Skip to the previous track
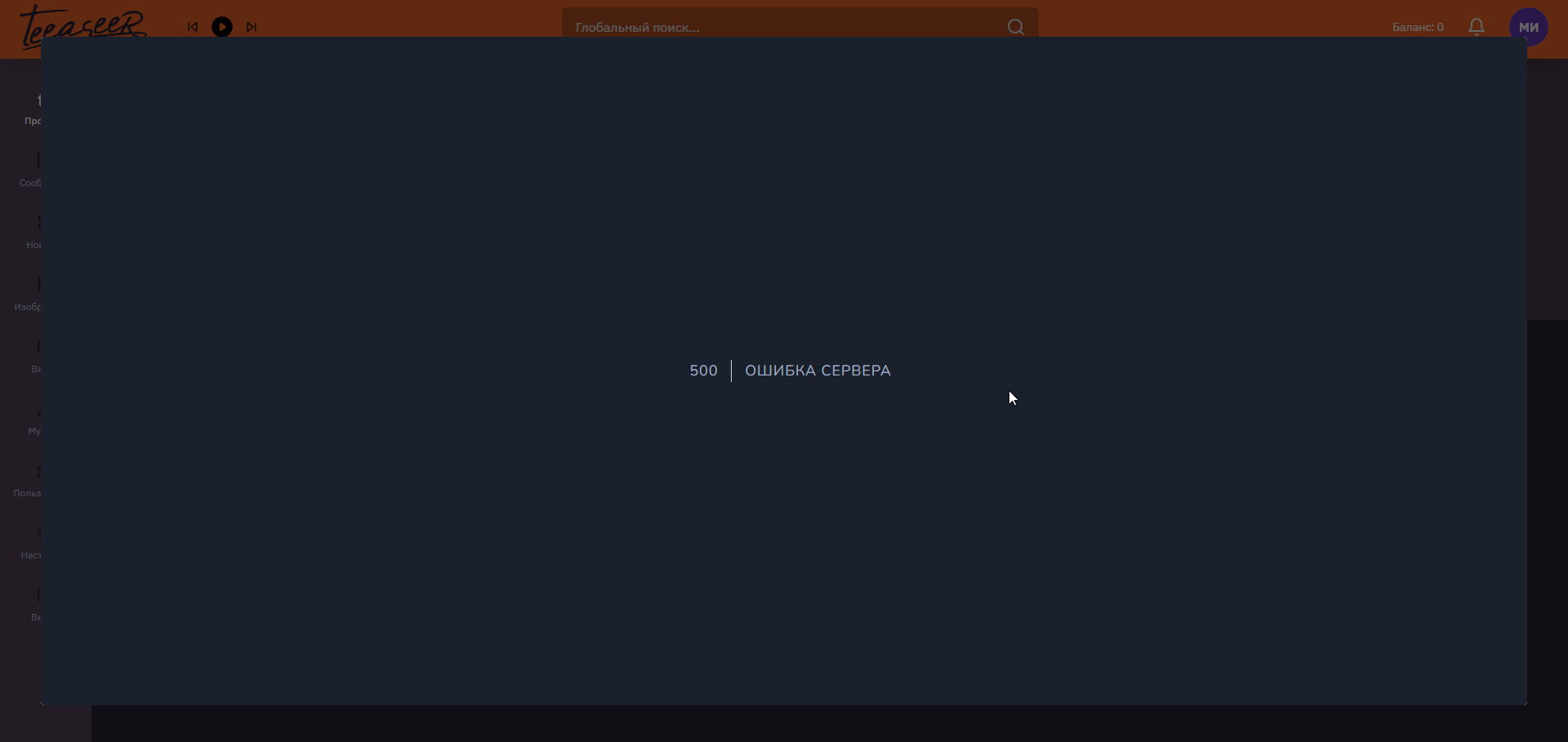The image size is (1568, 742). 193,27
